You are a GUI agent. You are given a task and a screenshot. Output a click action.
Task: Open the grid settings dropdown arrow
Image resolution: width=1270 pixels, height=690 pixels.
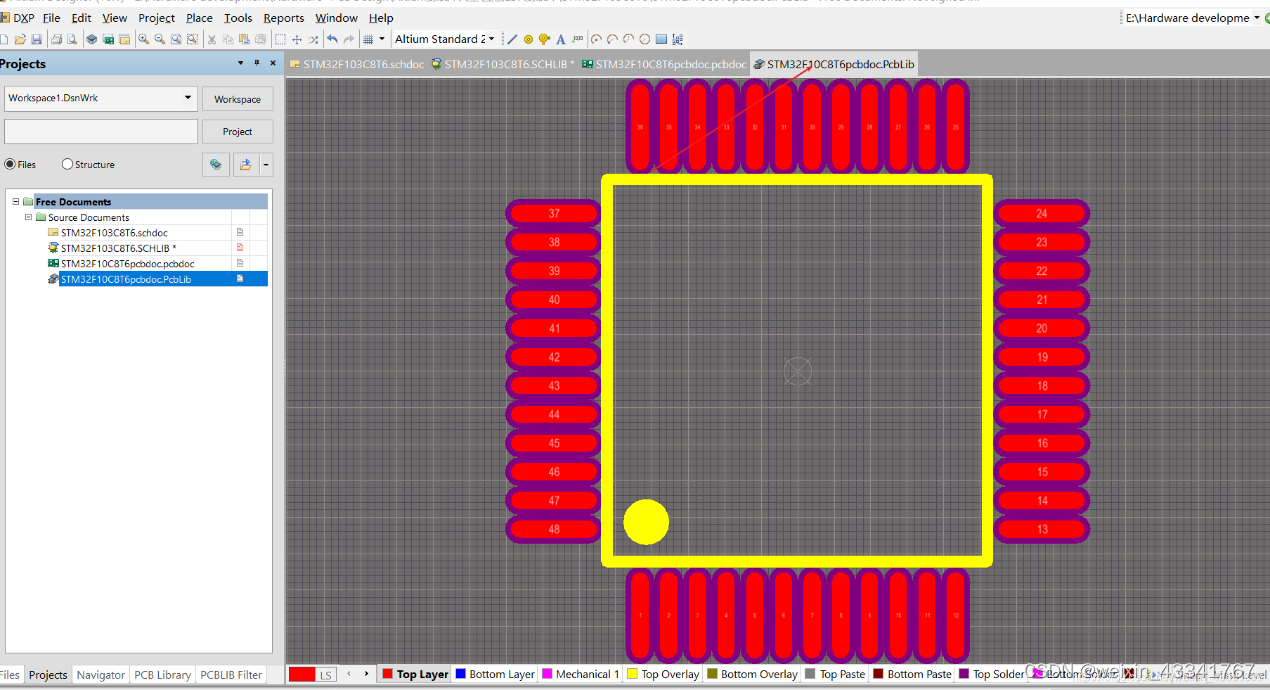[382, 39]
